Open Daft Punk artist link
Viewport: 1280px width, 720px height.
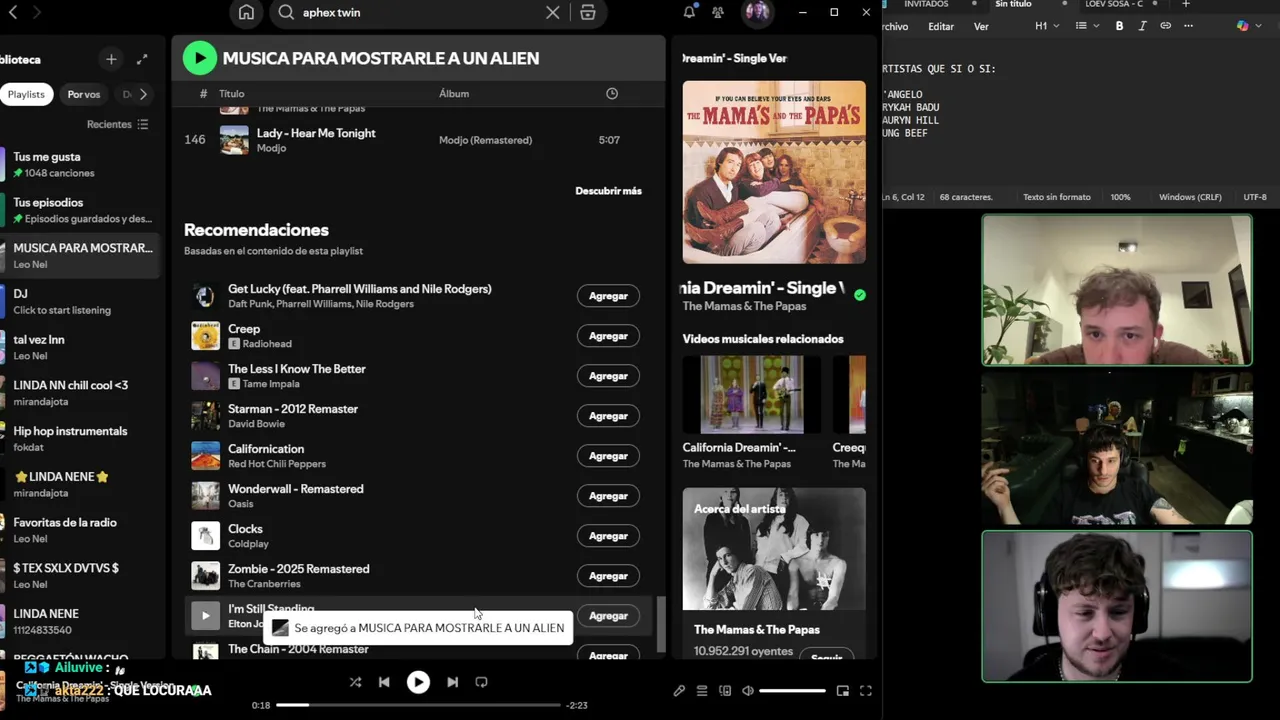(250, 304)
